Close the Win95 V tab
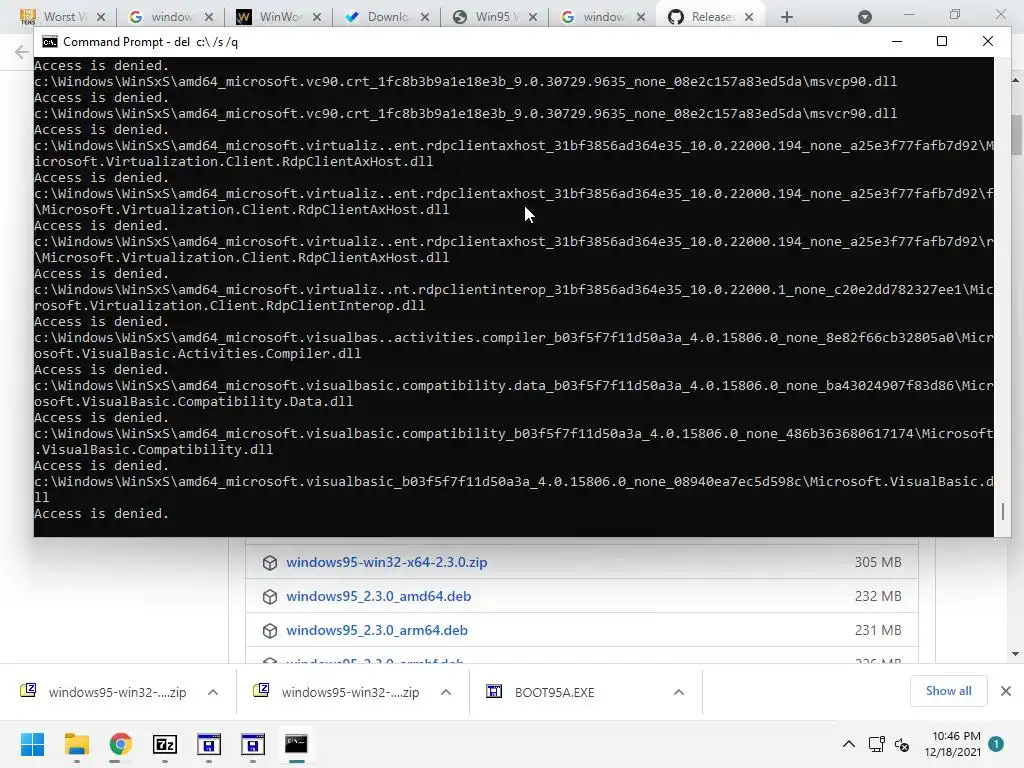Image resolution: width=1024 pixels, height=768 pixels. (x=533, y=17)
